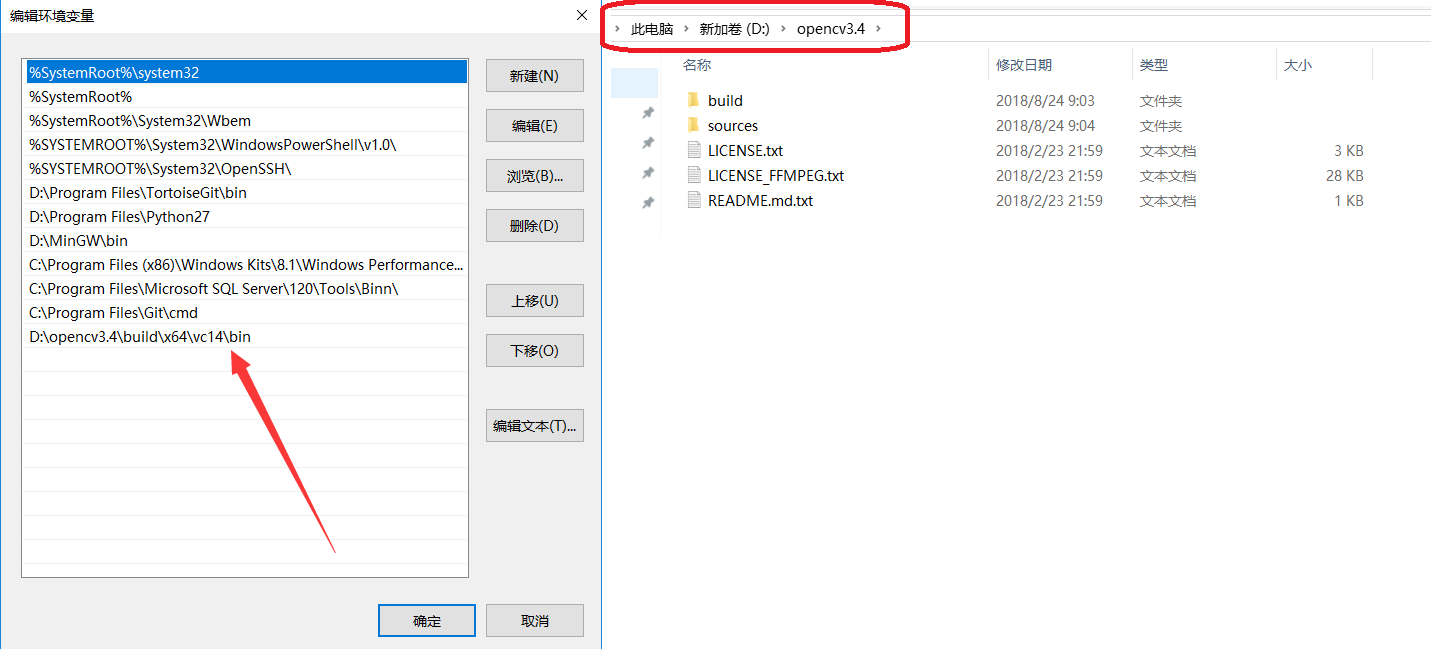
Task: Click the 删除(D) button
Action: coord(534,226)
